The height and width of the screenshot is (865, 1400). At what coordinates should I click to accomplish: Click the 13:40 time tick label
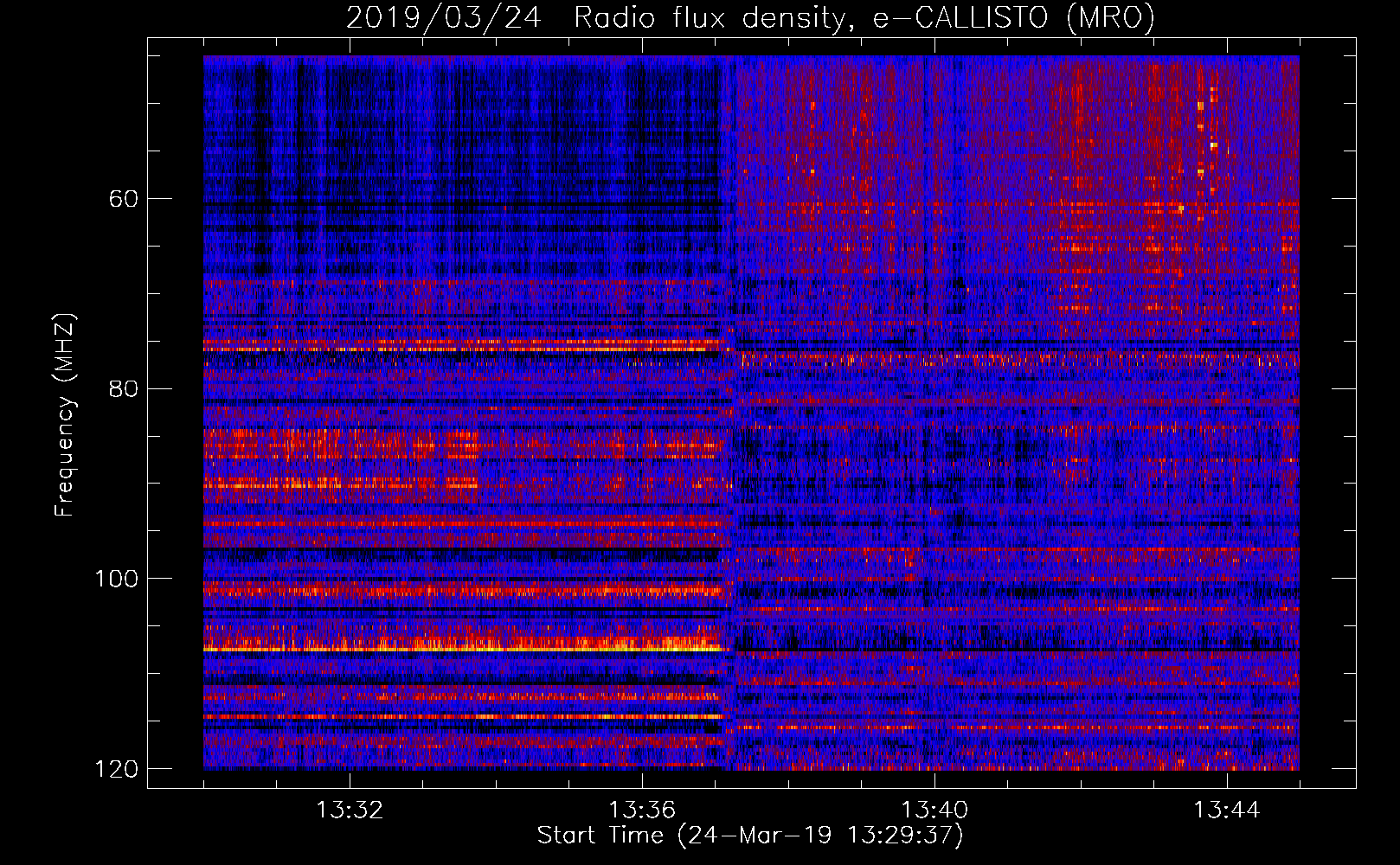pyautogui.click(x=934, y=811)
